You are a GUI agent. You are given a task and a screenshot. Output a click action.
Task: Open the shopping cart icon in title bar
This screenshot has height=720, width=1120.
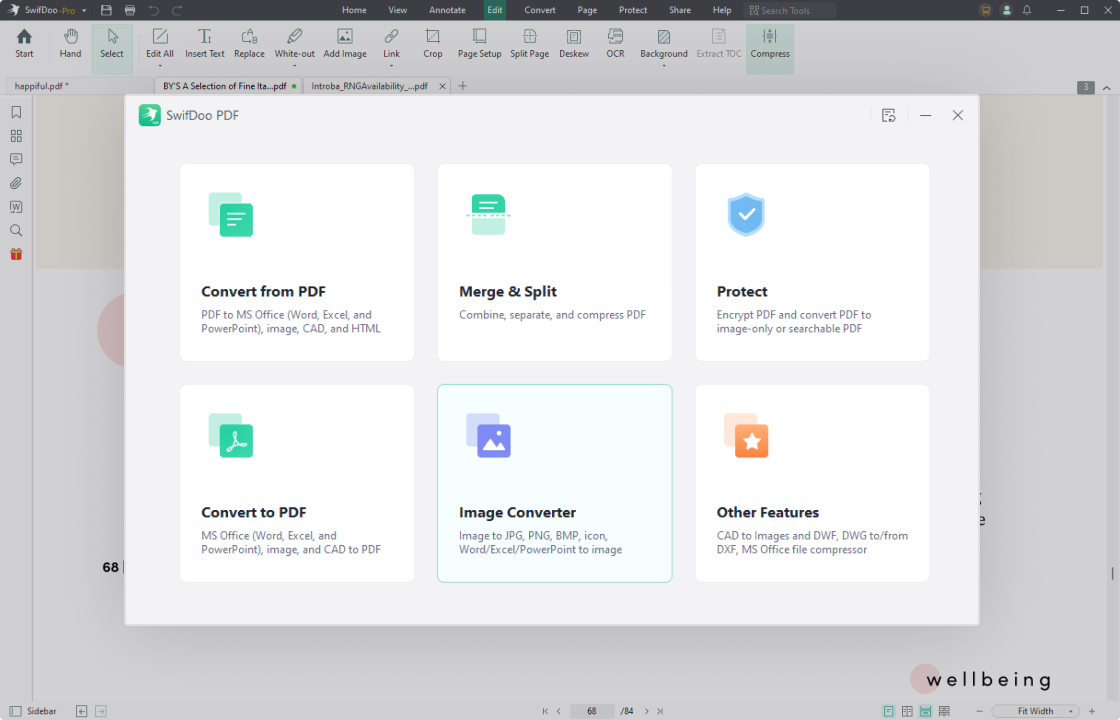point(986,10)
